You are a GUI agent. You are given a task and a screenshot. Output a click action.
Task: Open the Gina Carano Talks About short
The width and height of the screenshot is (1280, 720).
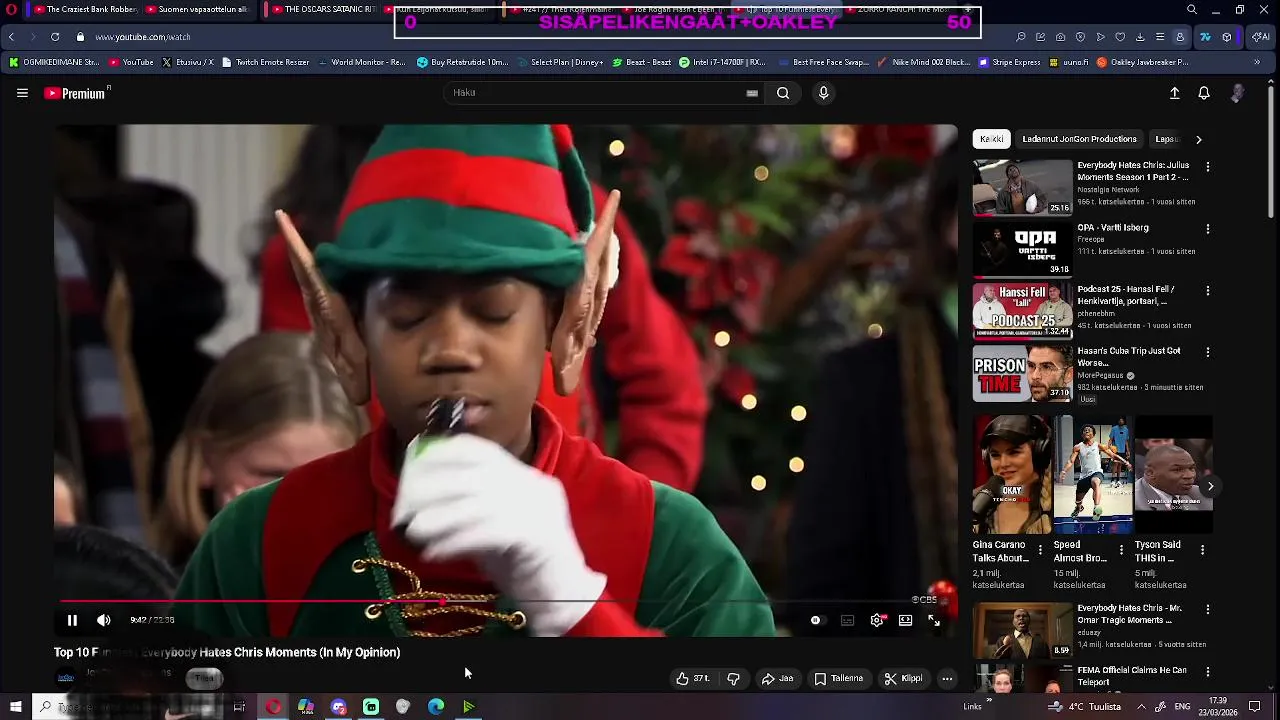point(1012,475)
